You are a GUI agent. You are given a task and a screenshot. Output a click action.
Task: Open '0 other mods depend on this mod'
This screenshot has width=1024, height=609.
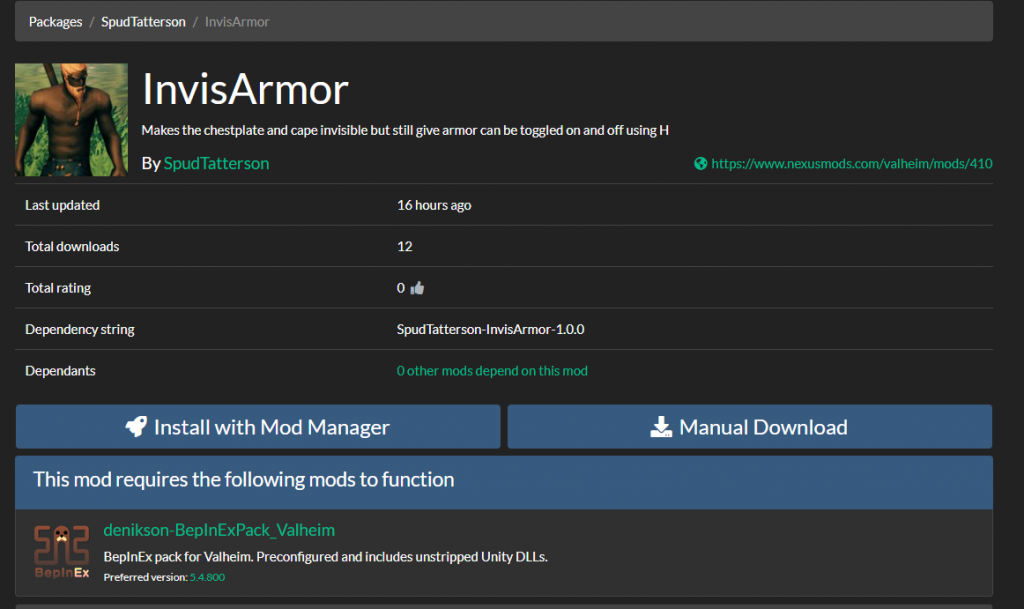(x=492, y=371)
